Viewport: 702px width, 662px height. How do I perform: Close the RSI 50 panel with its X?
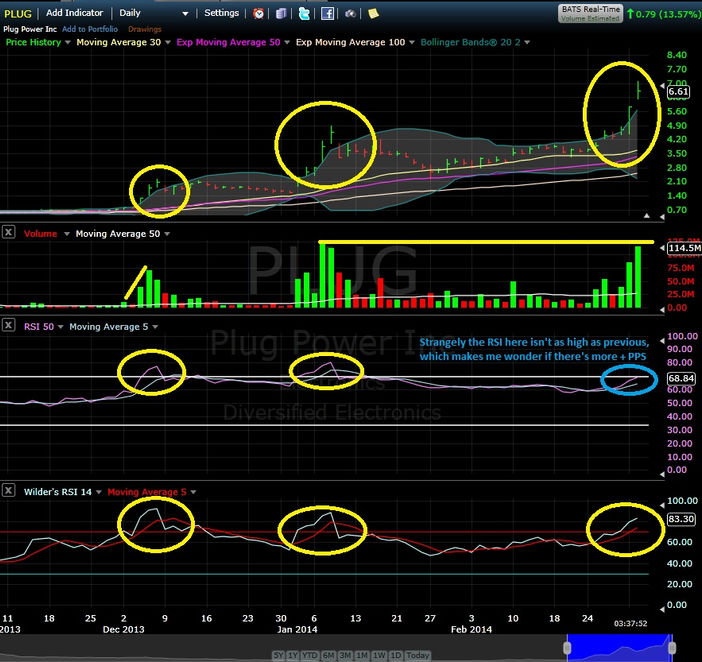coord(9,325)
